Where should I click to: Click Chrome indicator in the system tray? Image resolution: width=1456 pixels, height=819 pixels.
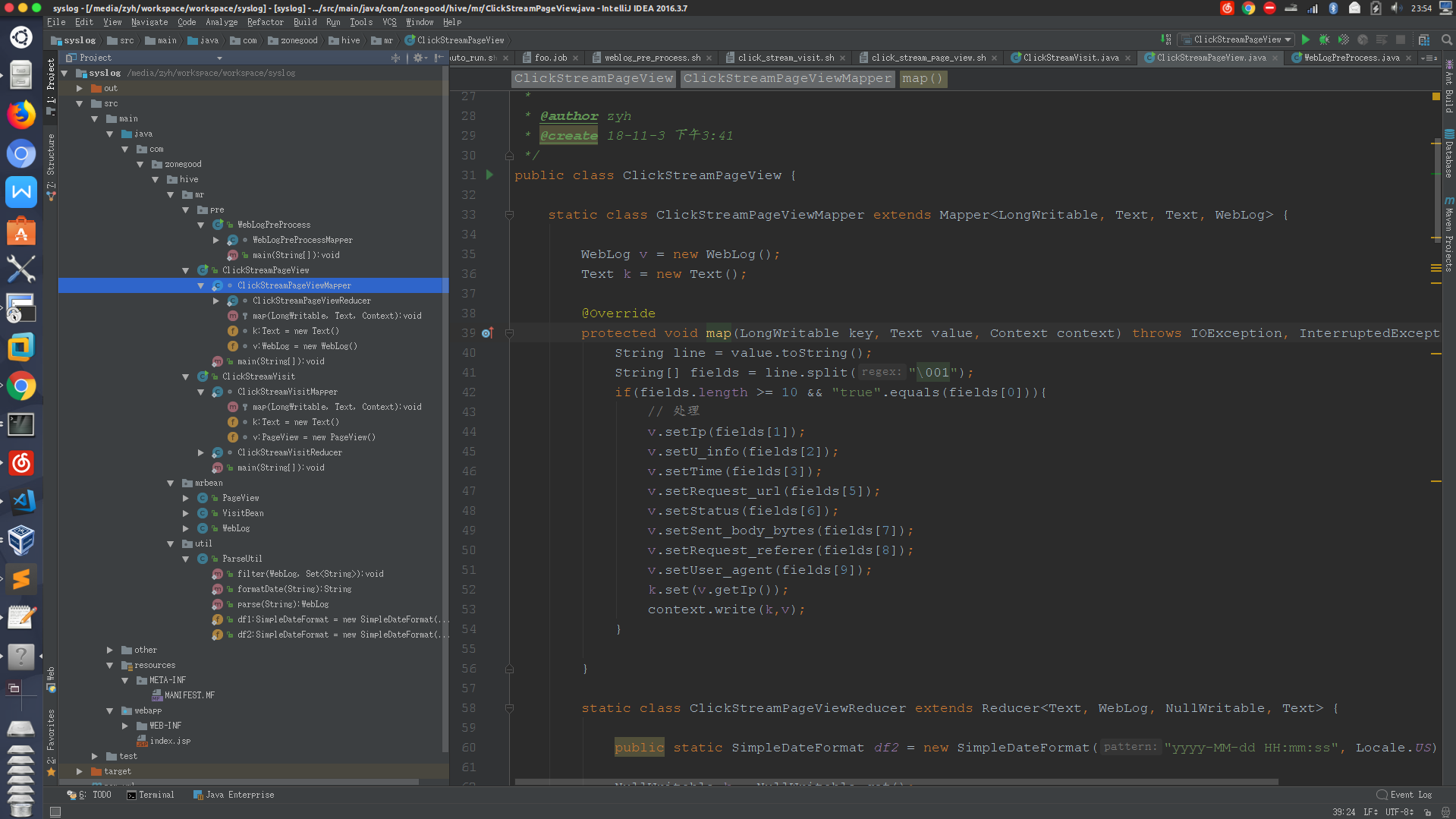coord(1248,8)
